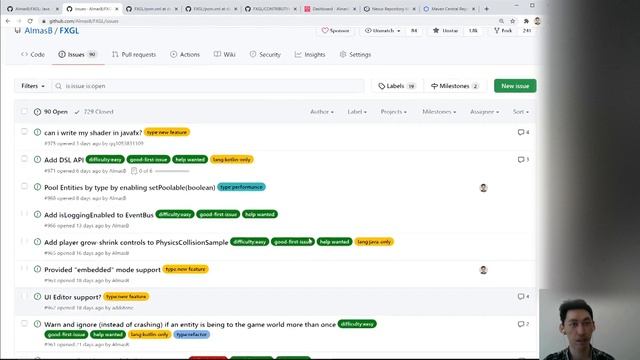Open the Wiki tab
This screenshot has width=640, height=360.
pos(224,55)
